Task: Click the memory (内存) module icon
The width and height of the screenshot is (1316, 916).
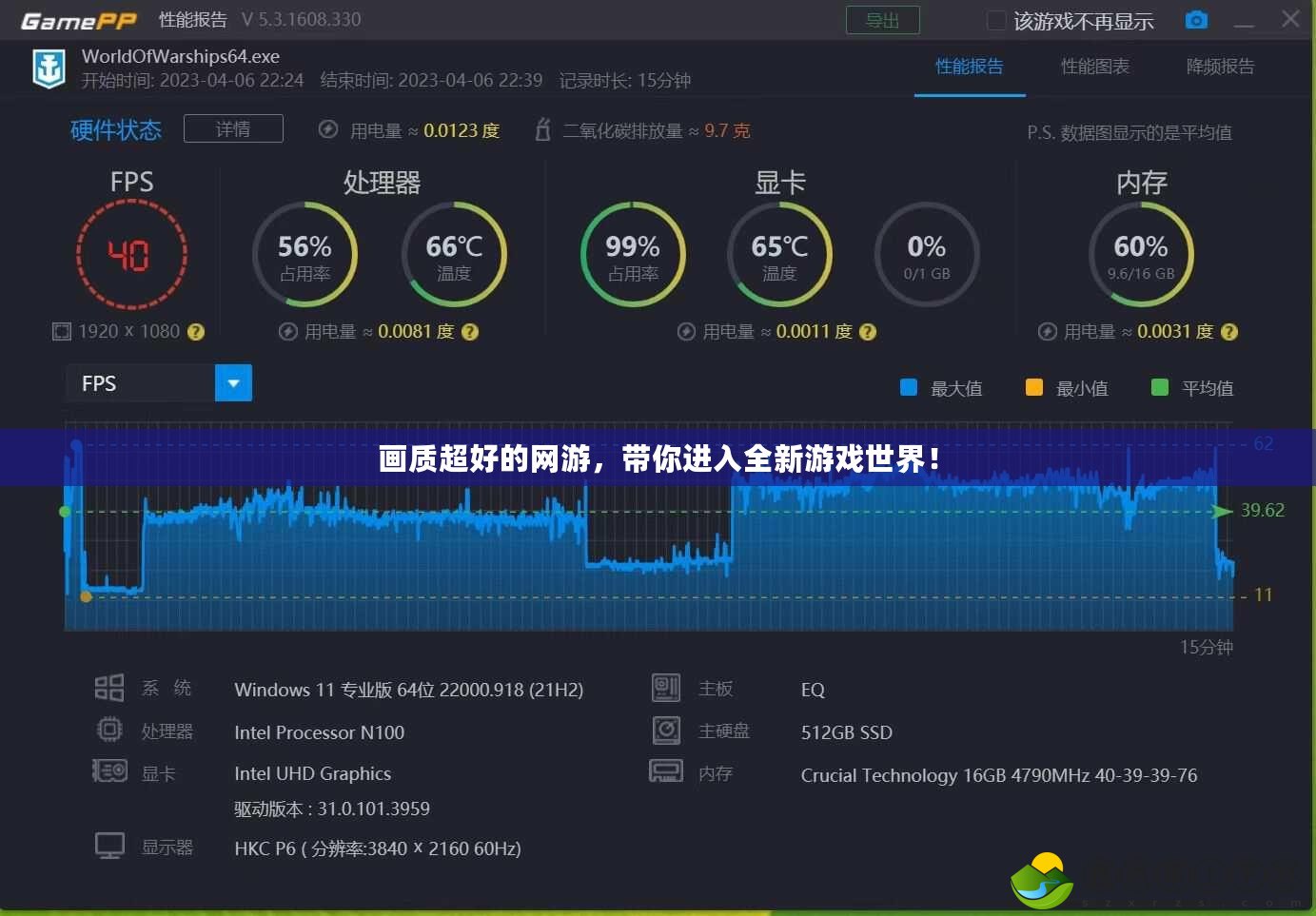Action: click(x=666, y=770)
